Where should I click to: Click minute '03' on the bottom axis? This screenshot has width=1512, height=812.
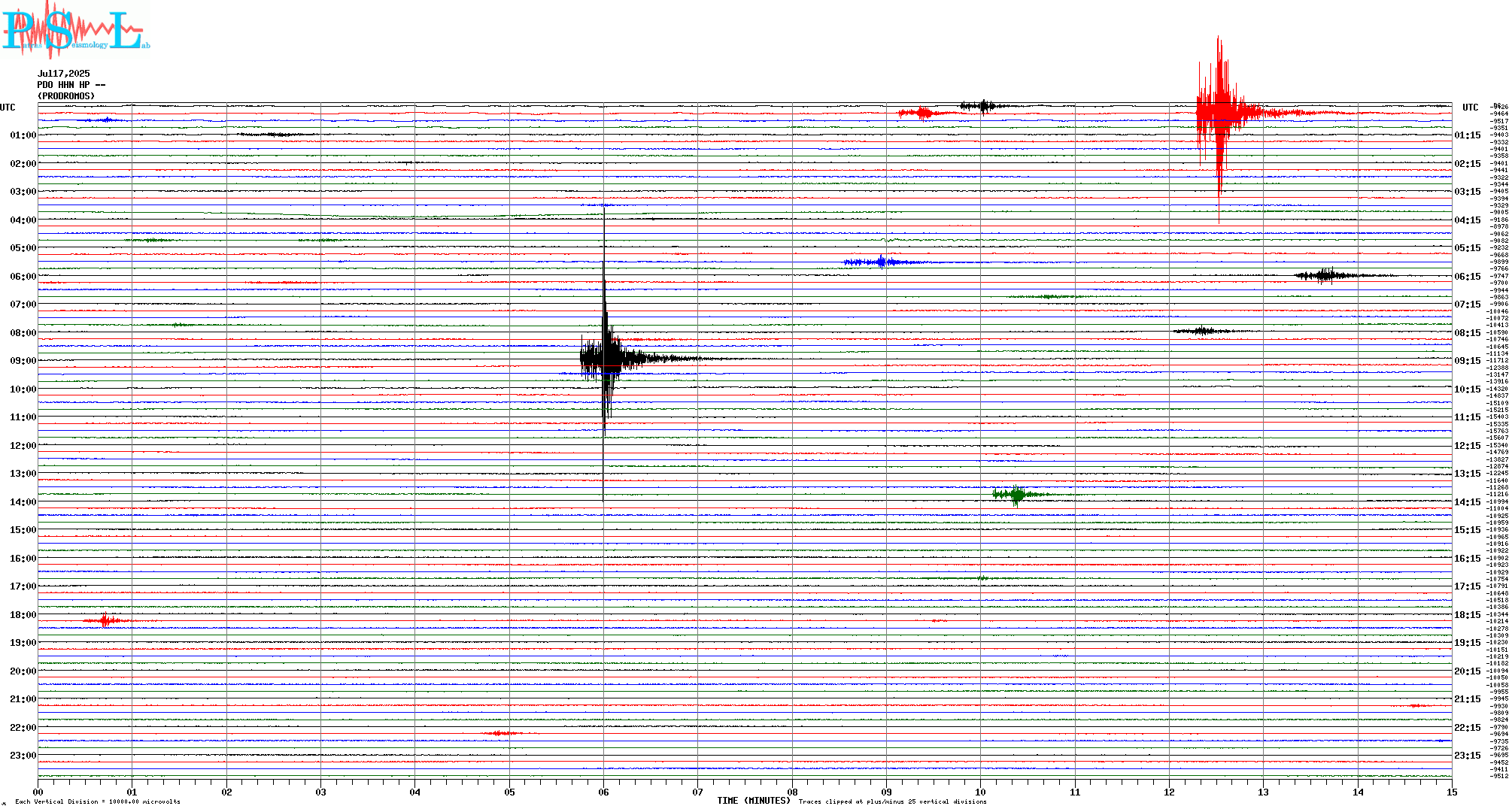pyautogui.click(x=321, y=792)
